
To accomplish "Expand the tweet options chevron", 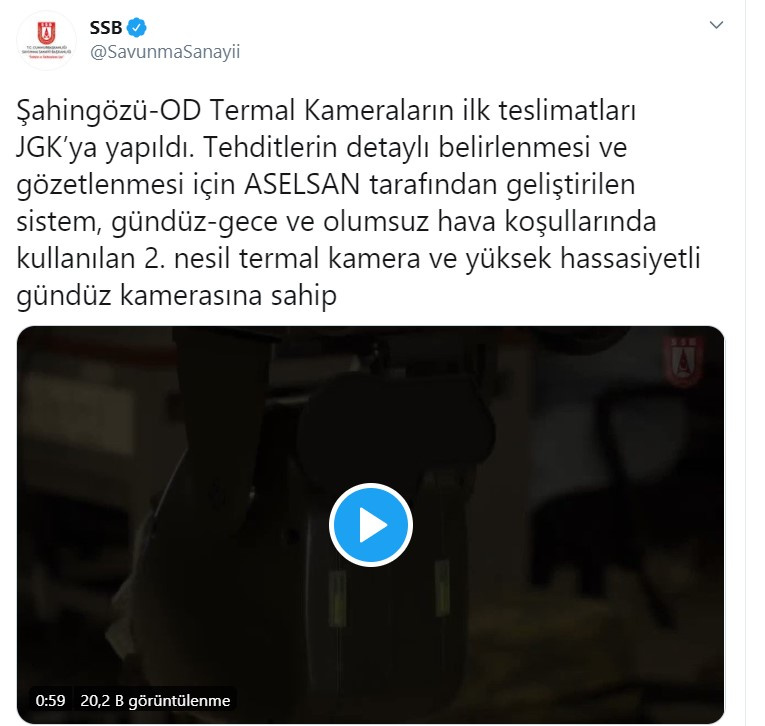I will (x=716, y=25).
